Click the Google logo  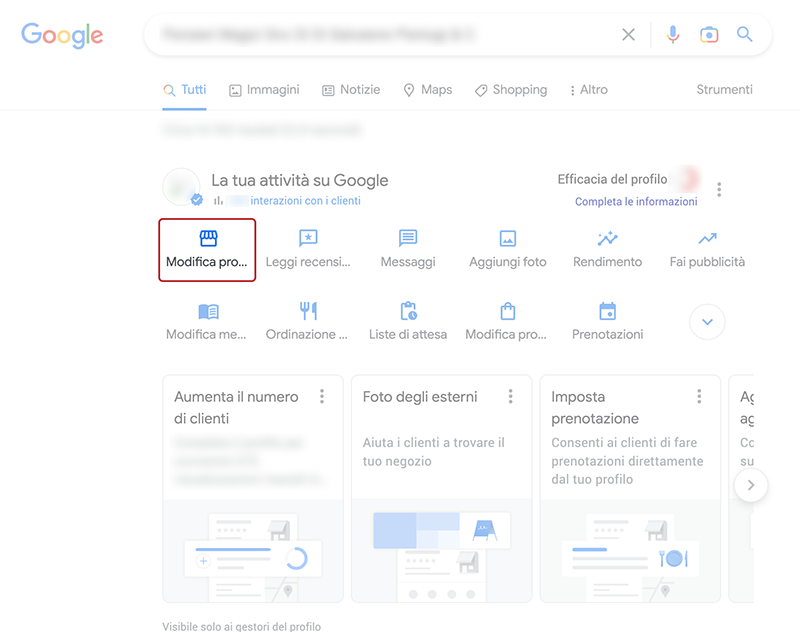(x=62, y=35)
